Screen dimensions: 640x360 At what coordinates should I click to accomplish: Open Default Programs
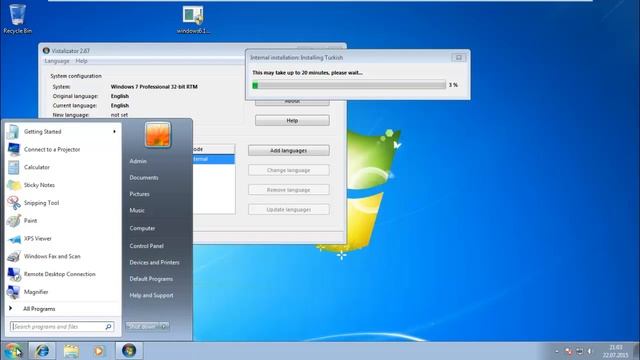151,279
